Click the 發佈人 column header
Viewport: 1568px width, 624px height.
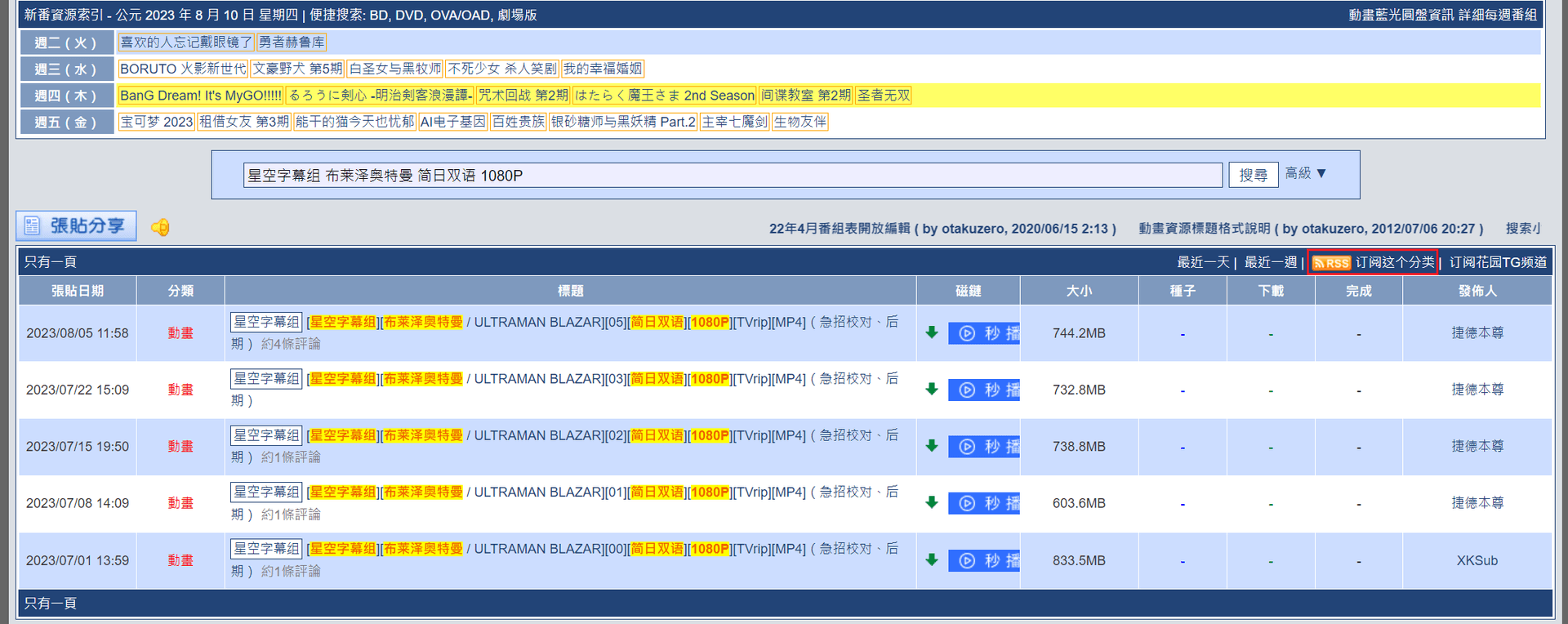click(x=1477, y=291)
